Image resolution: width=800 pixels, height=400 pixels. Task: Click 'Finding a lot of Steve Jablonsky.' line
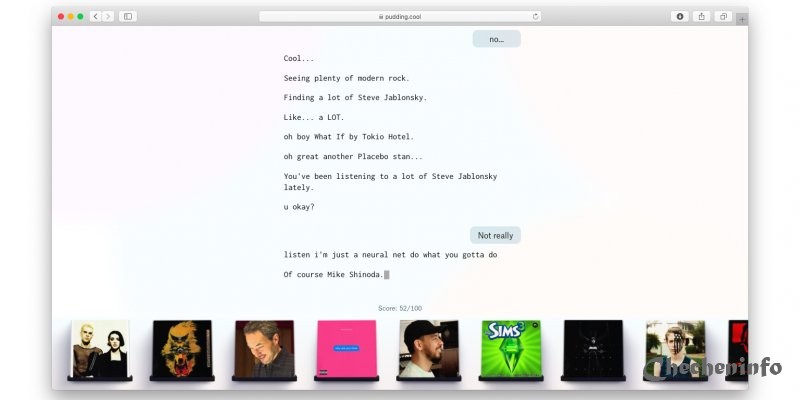click(355, 97)
